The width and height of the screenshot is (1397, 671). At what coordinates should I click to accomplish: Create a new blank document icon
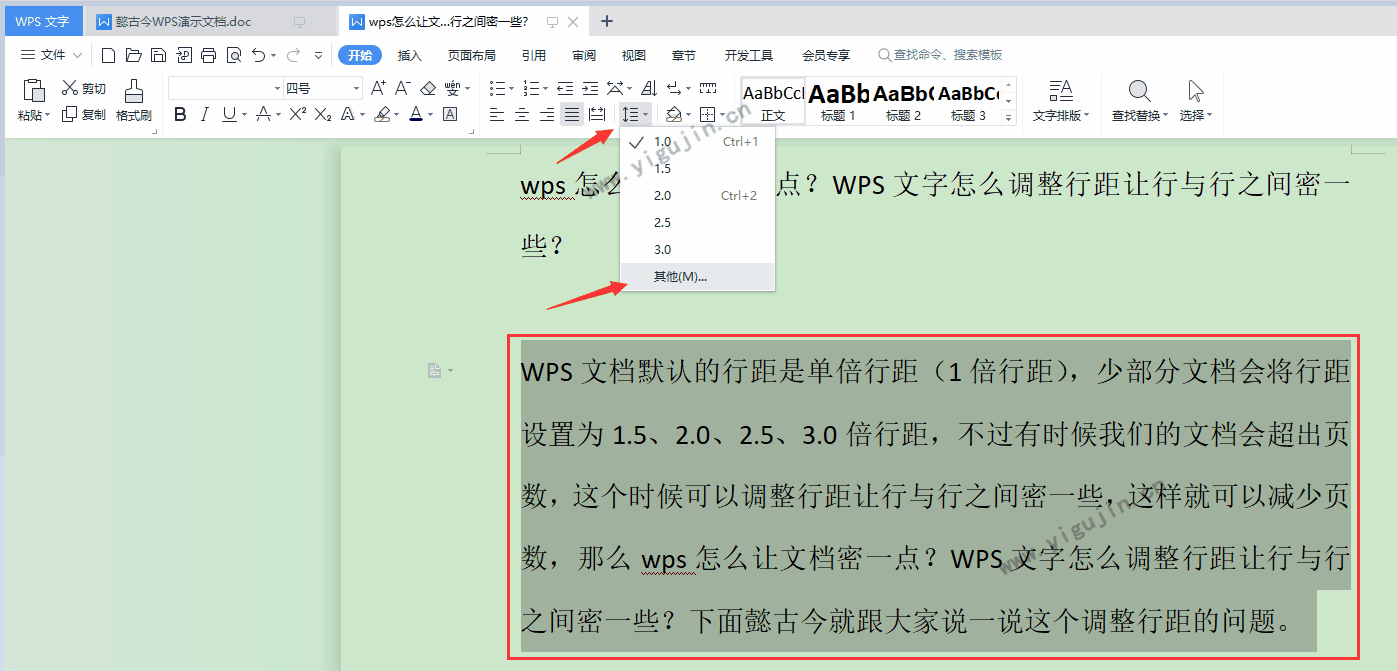tap(109, 55)
